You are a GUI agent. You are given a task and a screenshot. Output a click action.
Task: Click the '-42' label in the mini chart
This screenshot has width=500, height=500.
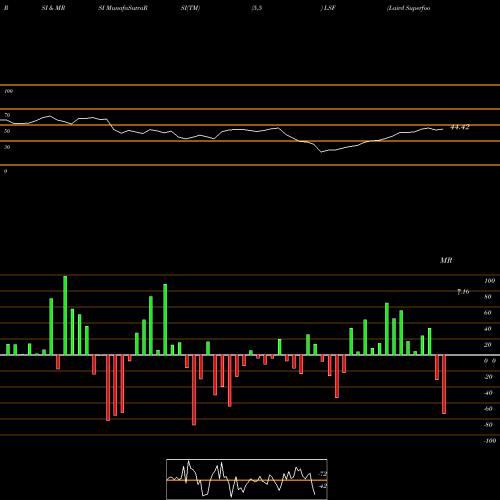(x=322, y=486)
